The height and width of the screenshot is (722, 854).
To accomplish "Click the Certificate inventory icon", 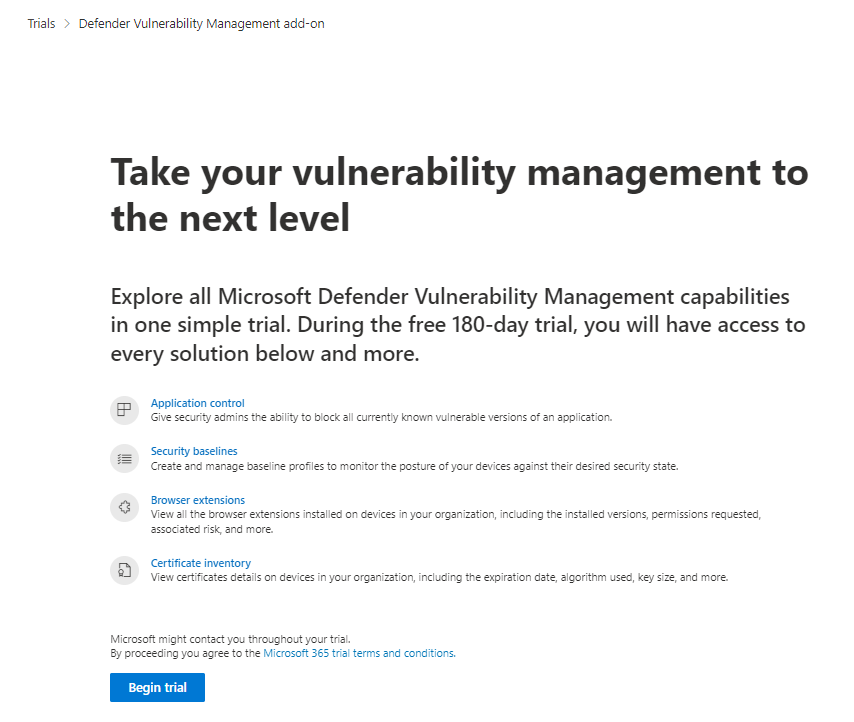I will tap(124, 570).
